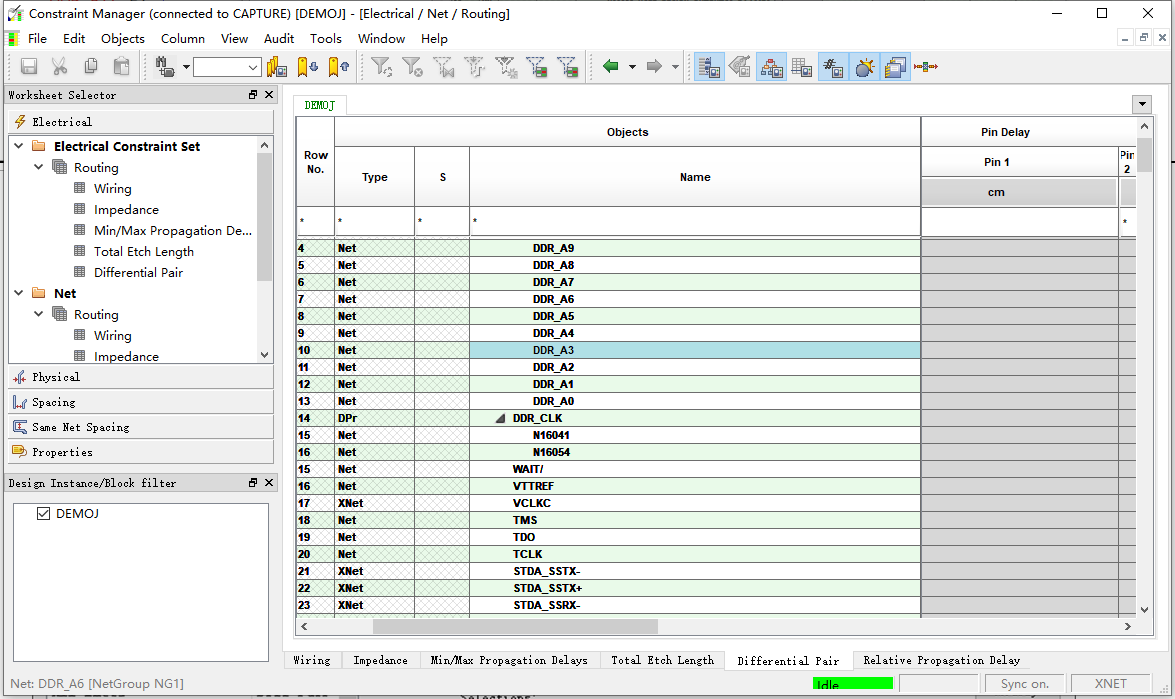Open the Objects menu
Viewport: 1175px width, 699px height.
point(123,39)
